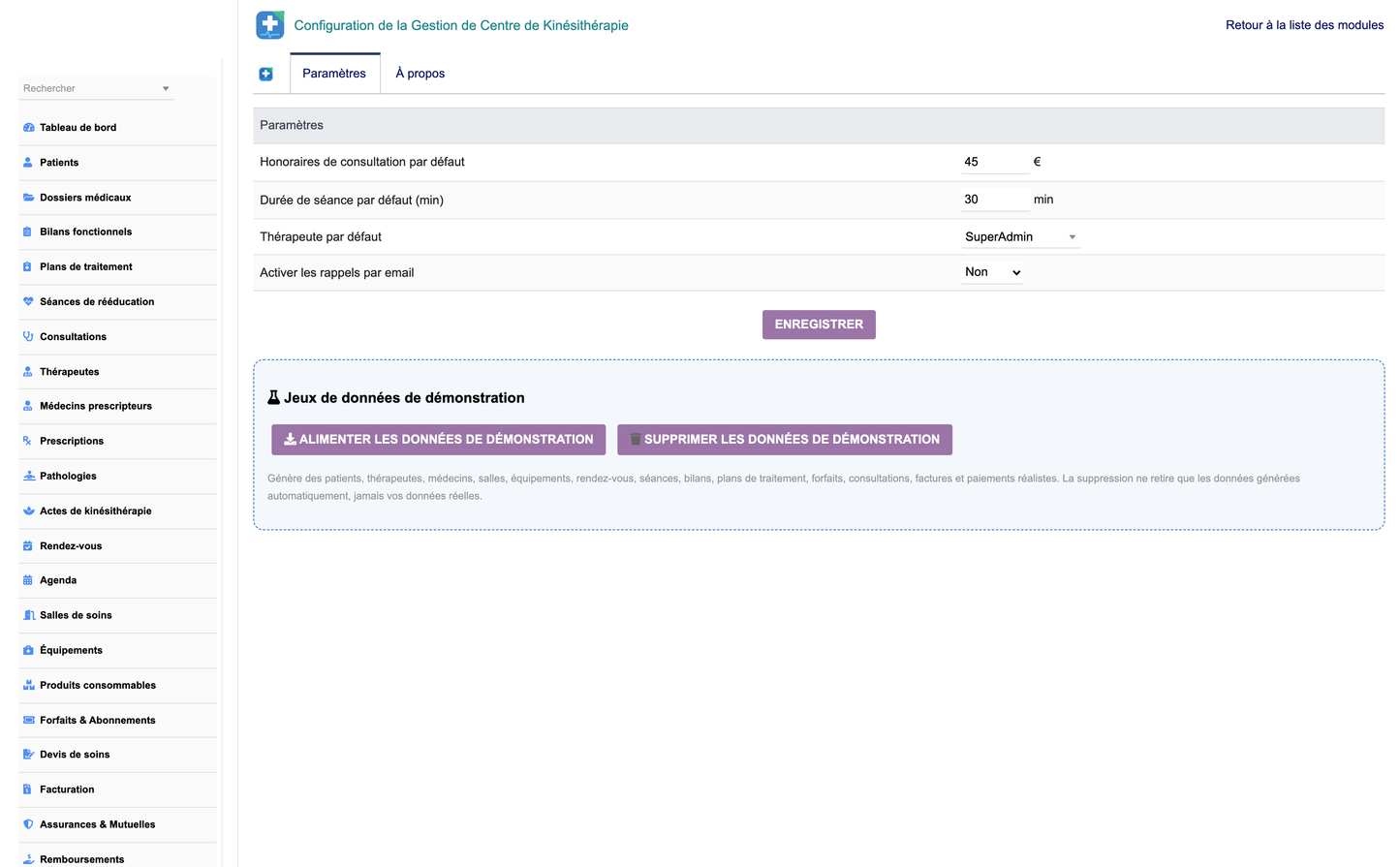1400x867 pixels.
Task: Click the Bilans fonctionnels clipboard icon
Action: point(28,232)
